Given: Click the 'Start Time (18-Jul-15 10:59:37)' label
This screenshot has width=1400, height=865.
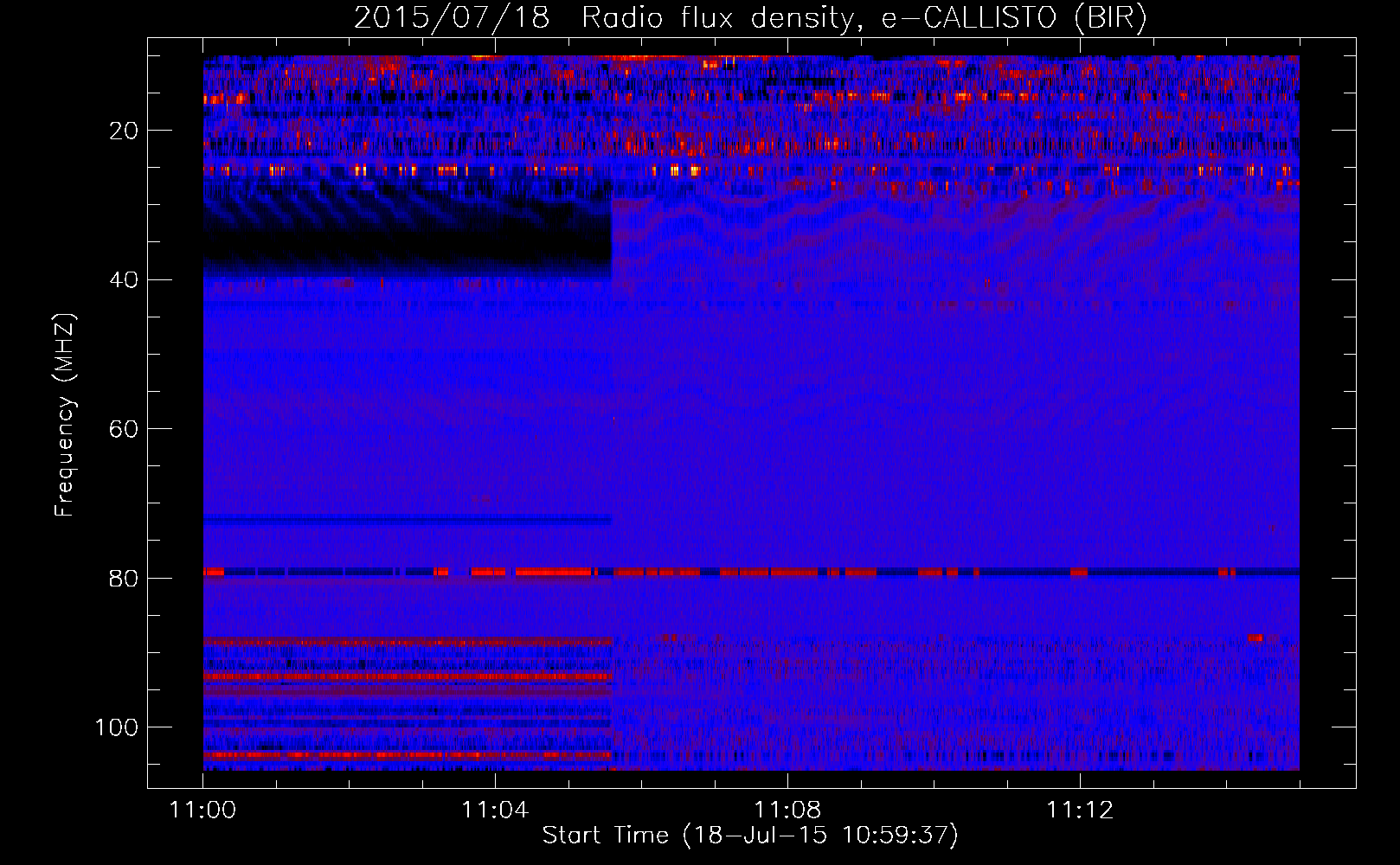Looking at the screenshot, I should point(750,836).
